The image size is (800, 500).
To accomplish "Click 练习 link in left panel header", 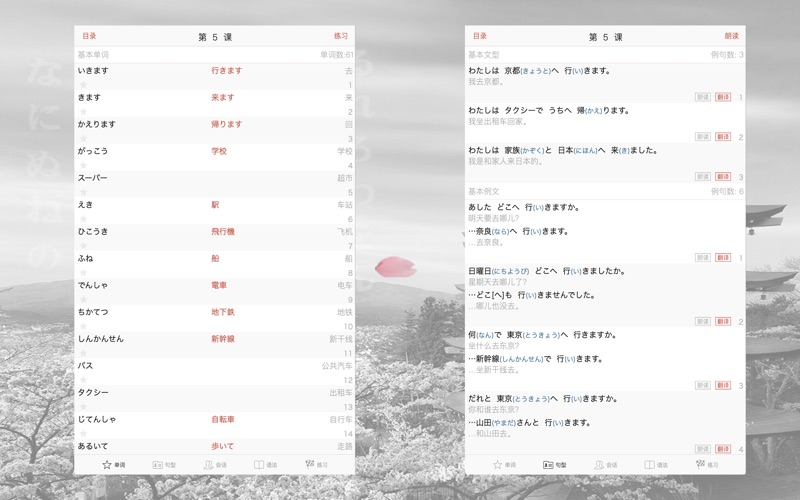I will click(x=341, y=36).
